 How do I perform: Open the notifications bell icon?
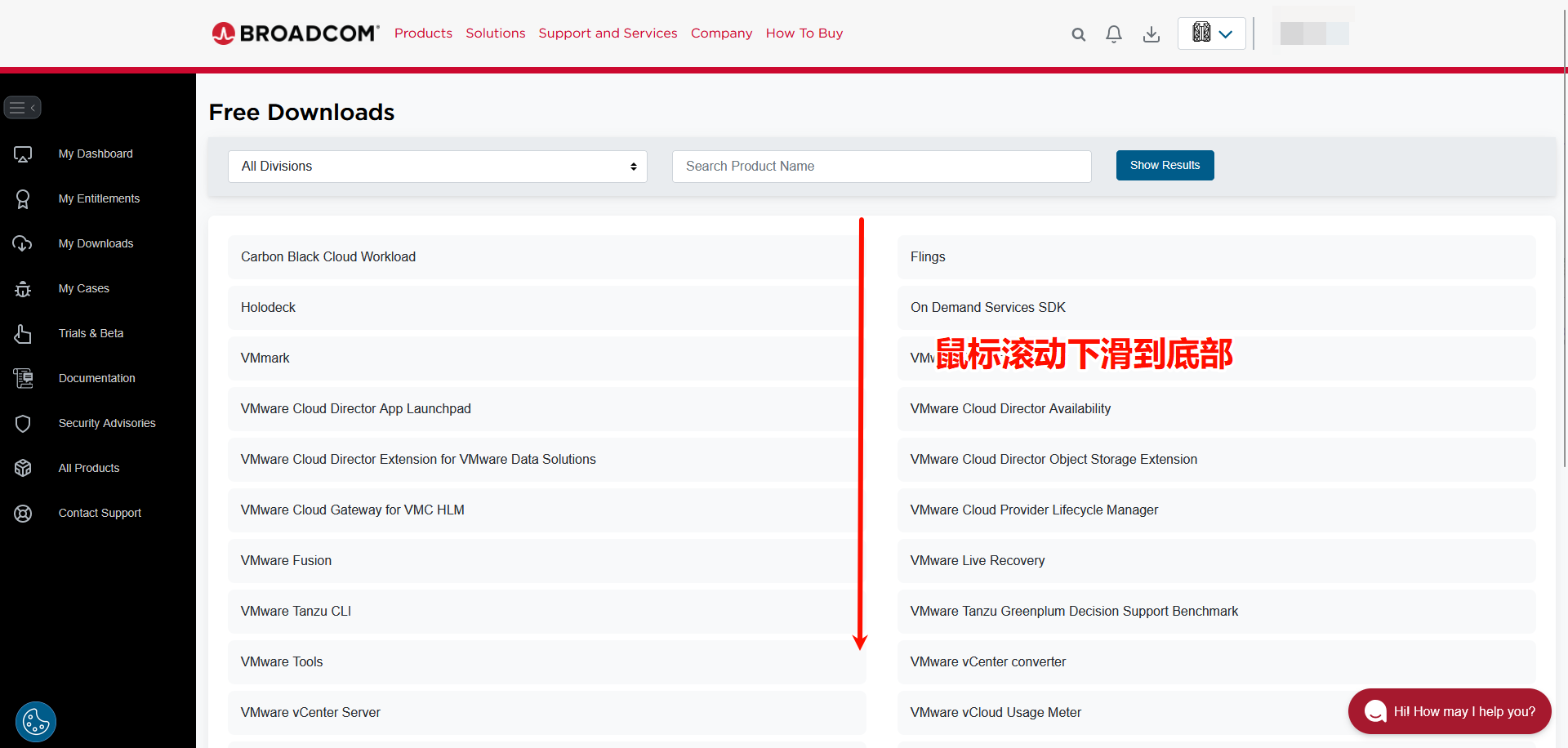[1114, 34]
